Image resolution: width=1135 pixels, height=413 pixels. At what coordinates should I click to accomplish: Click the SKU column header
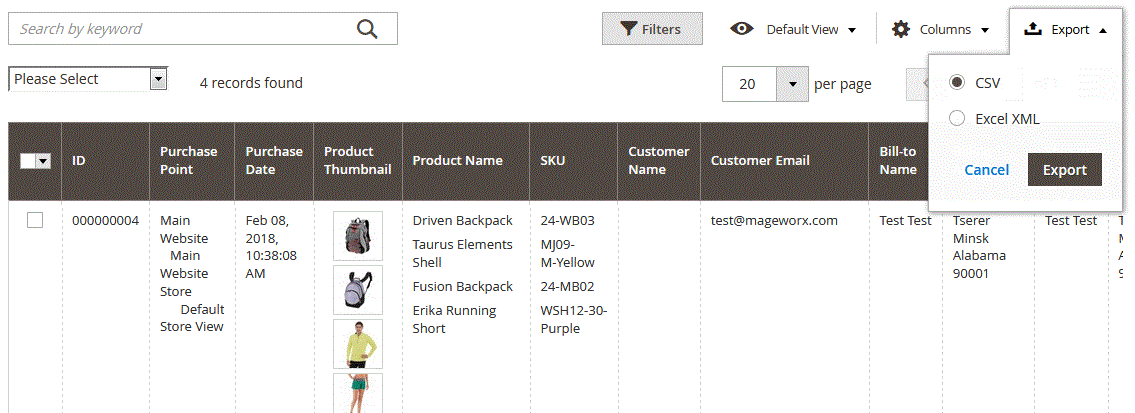coord(573,161)
